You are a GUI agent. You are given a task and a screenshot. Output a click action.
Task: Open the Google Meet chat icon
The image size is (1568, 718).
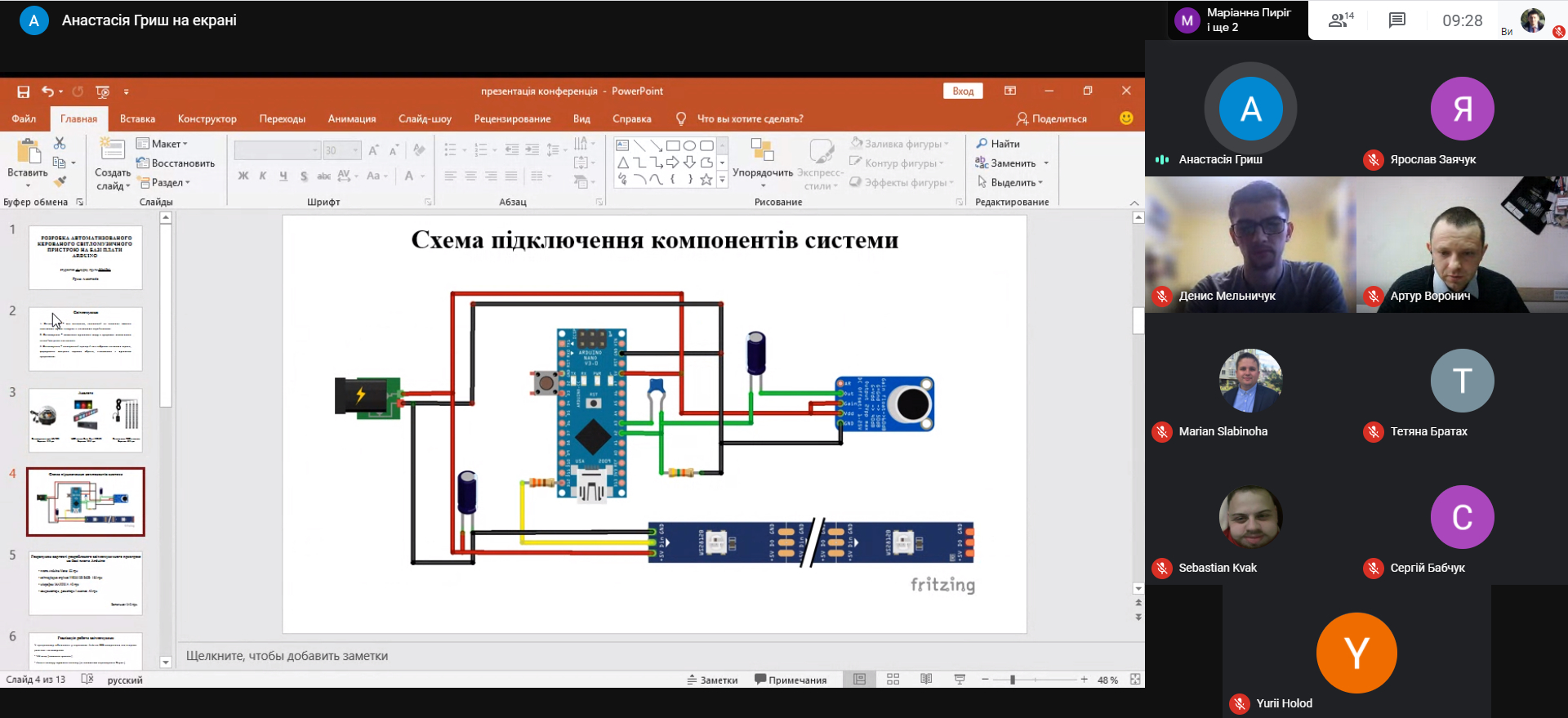click(1396, 20)
